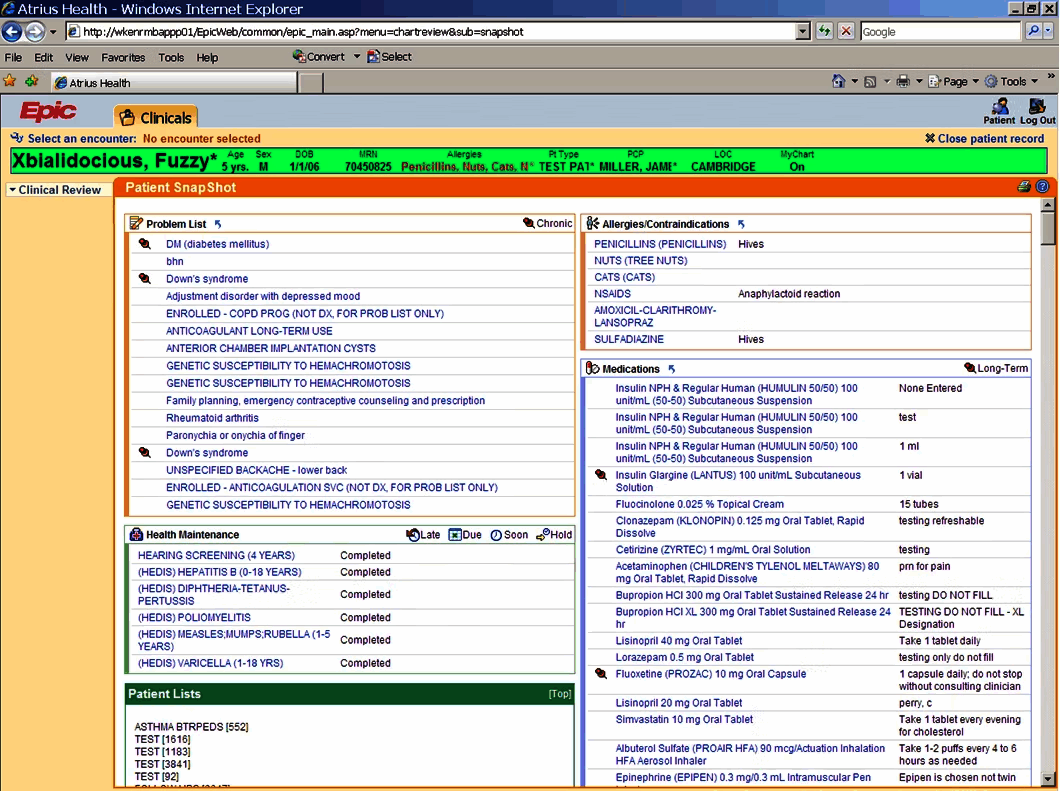
Task: Open the UNSPECIFIED BACKACHE - lower back link
Action: (257, 470)
